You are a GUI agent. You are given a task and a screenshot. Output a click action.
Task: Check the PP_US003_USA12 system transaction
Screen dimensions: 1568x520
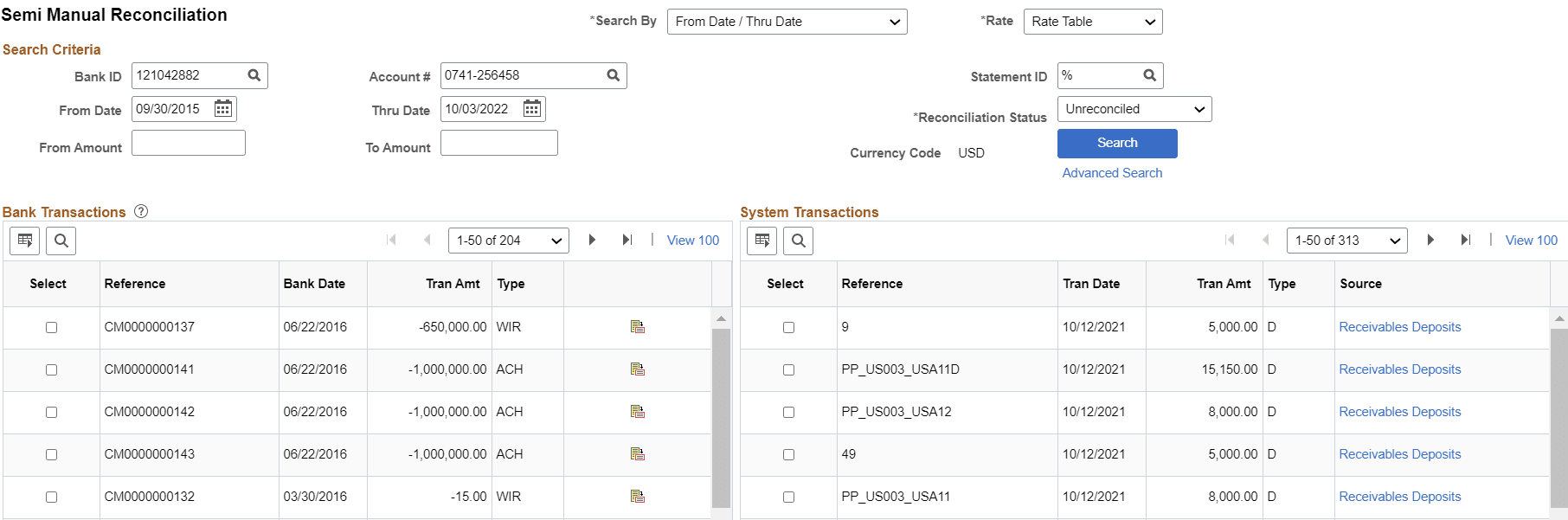point(788,413)
